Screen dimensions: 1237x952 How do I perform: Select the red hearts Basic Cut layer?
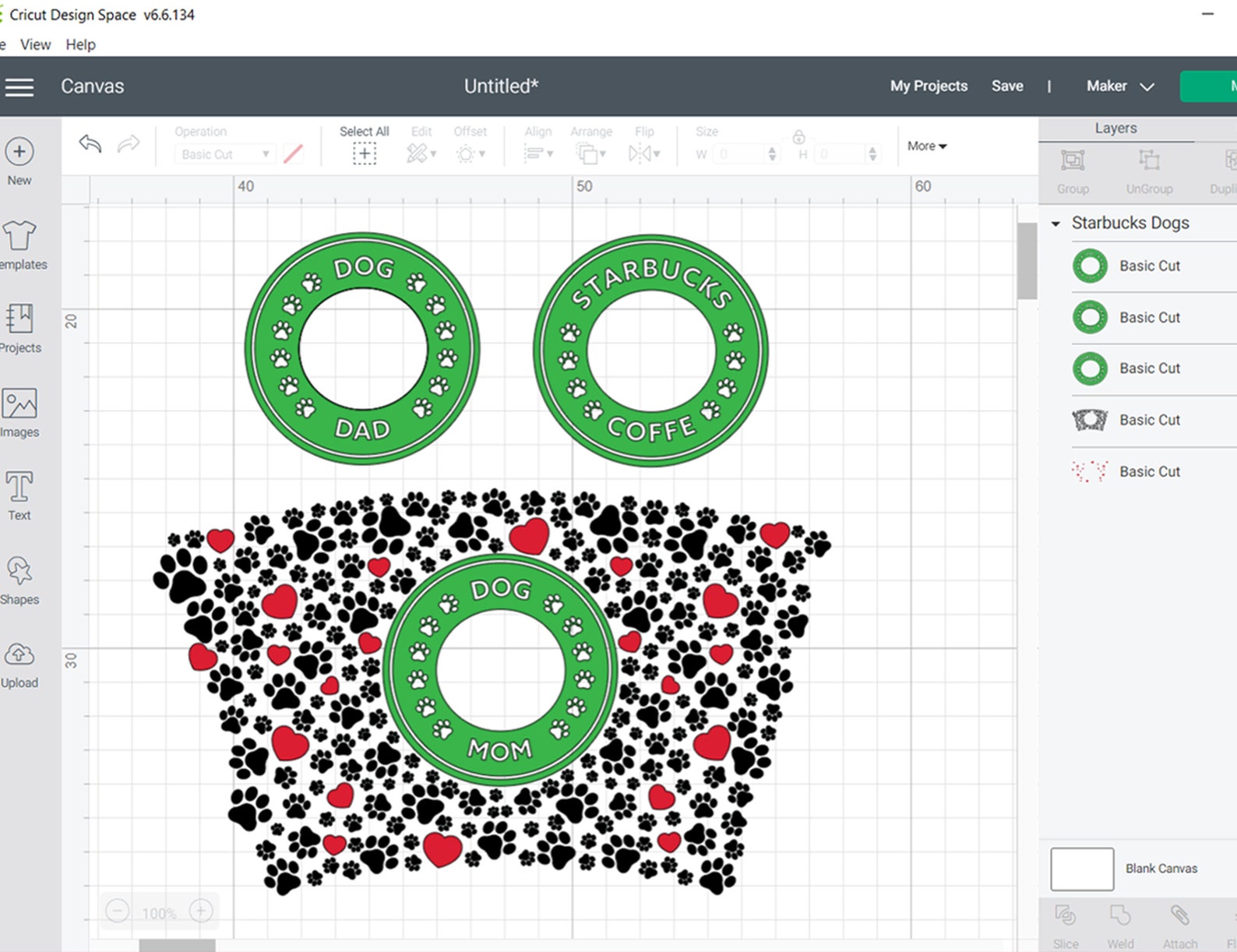click(x=1154, y=472)
